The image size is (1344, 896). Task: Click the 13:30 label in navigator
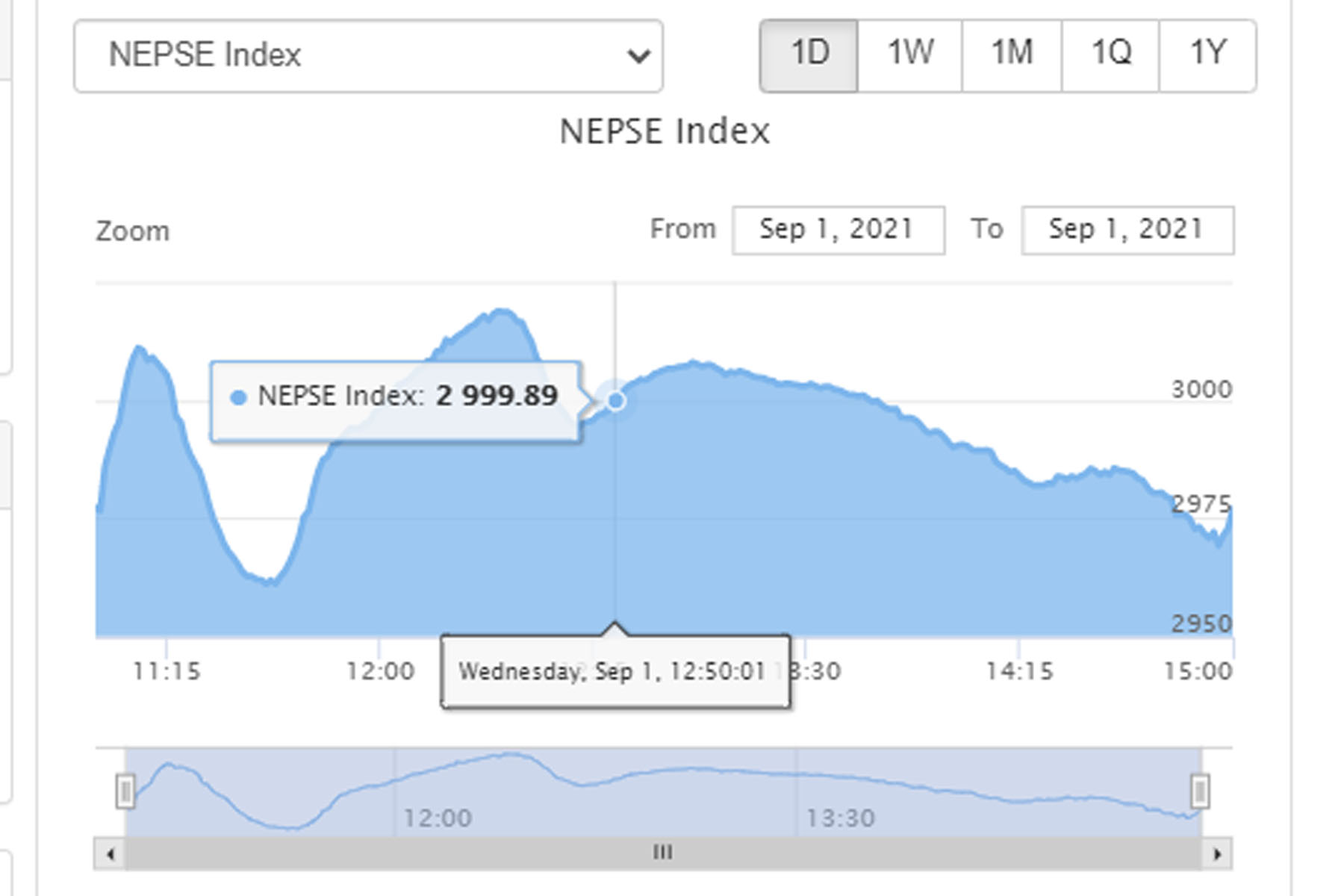coord(840,818)
